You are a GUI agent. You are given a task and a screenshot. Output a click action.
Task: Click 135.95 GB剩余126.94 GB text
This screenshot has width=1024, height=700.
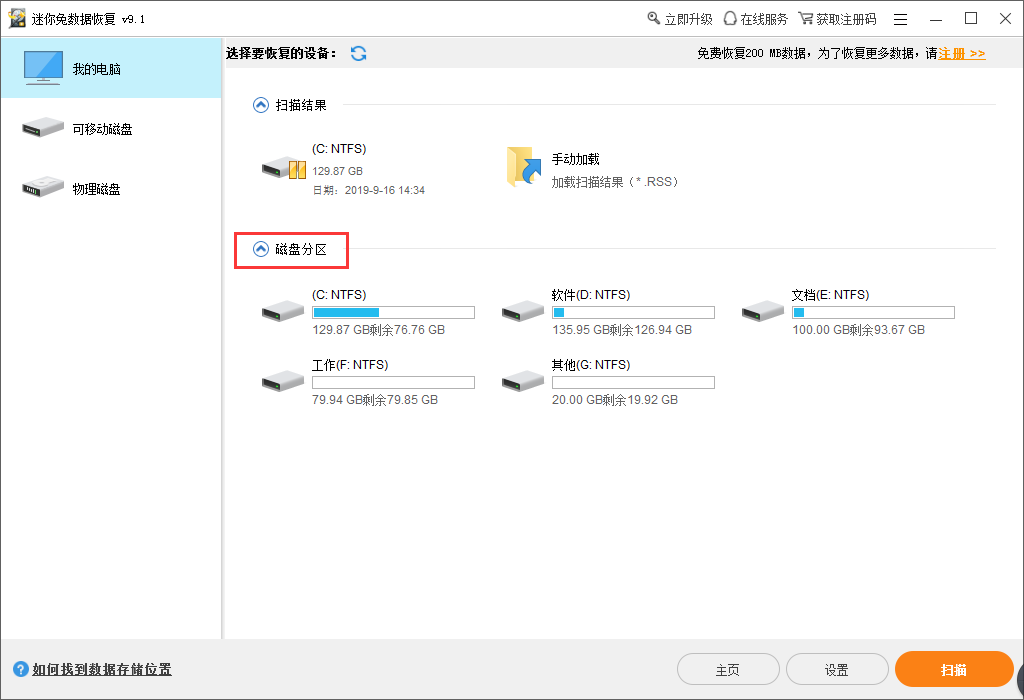click(622, 330)
